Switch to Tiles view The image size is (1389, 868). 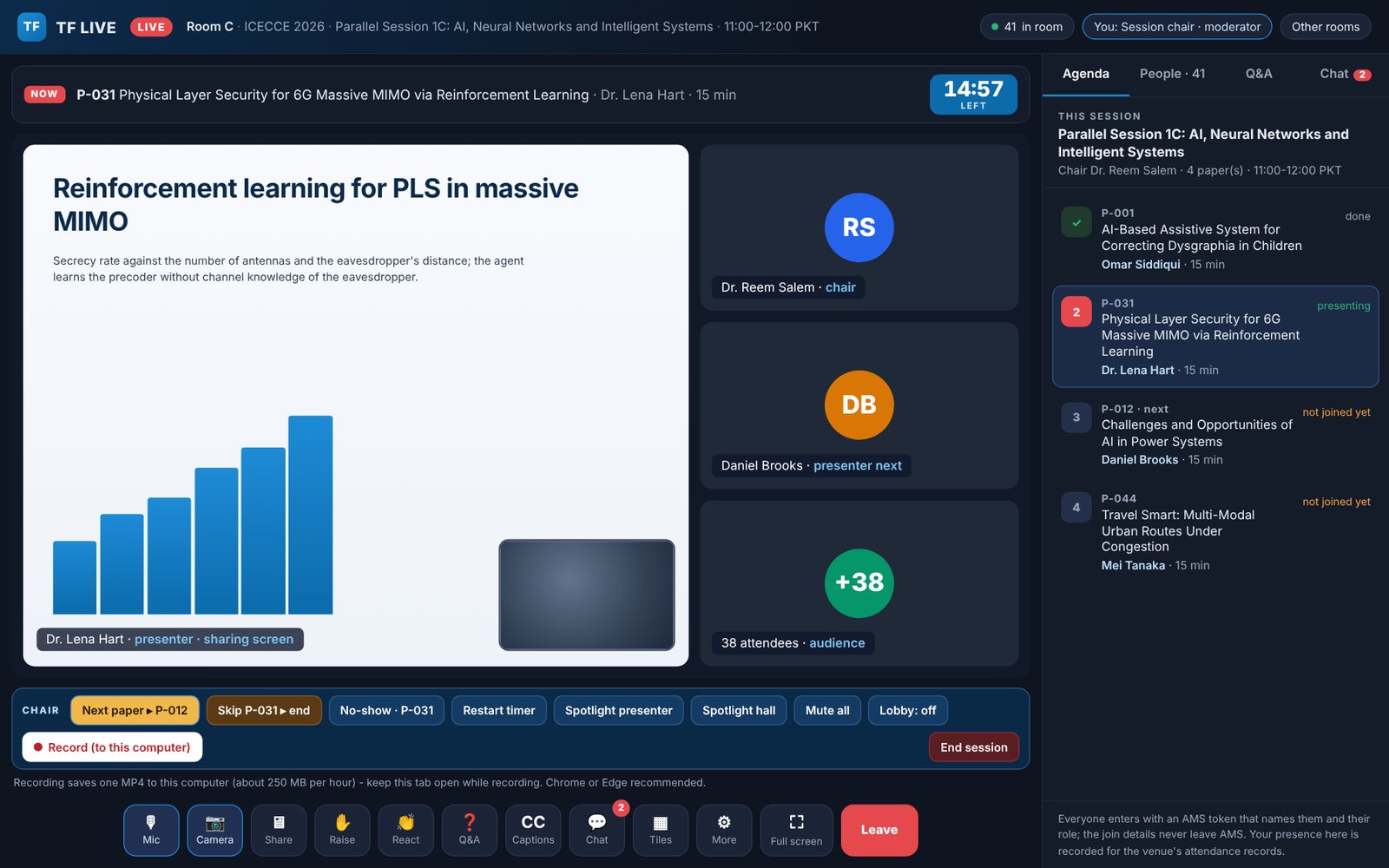point(661,830)
